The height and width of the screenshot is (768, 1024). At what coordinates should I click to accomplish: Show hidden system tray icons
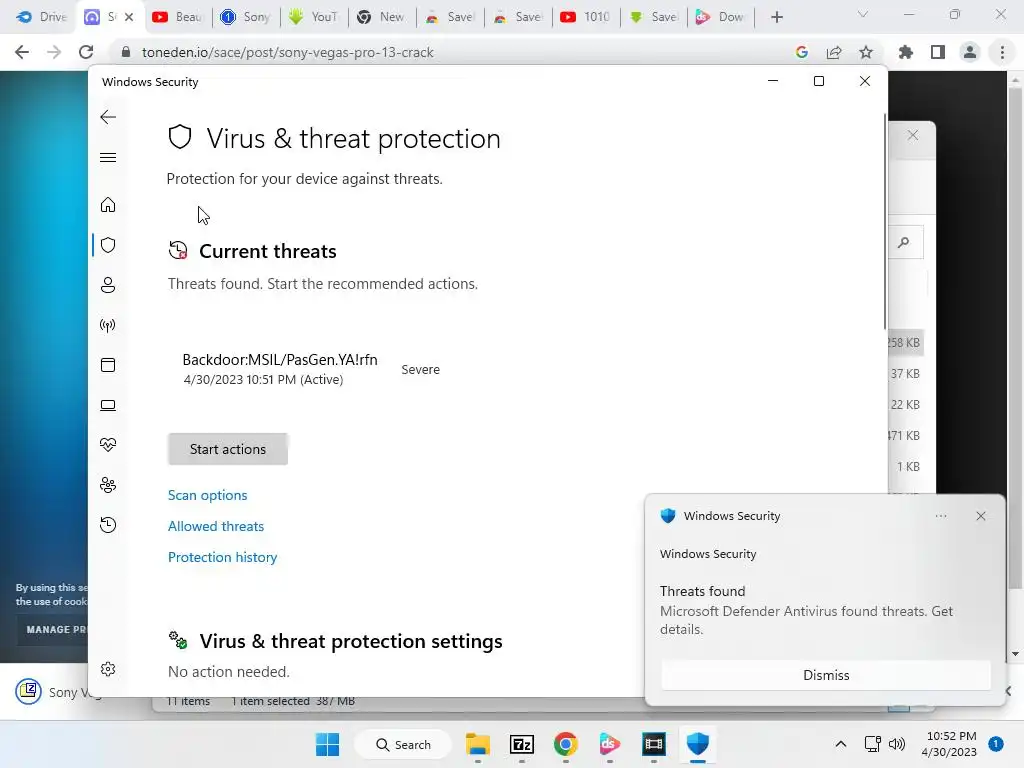click(x=840, y=744)
